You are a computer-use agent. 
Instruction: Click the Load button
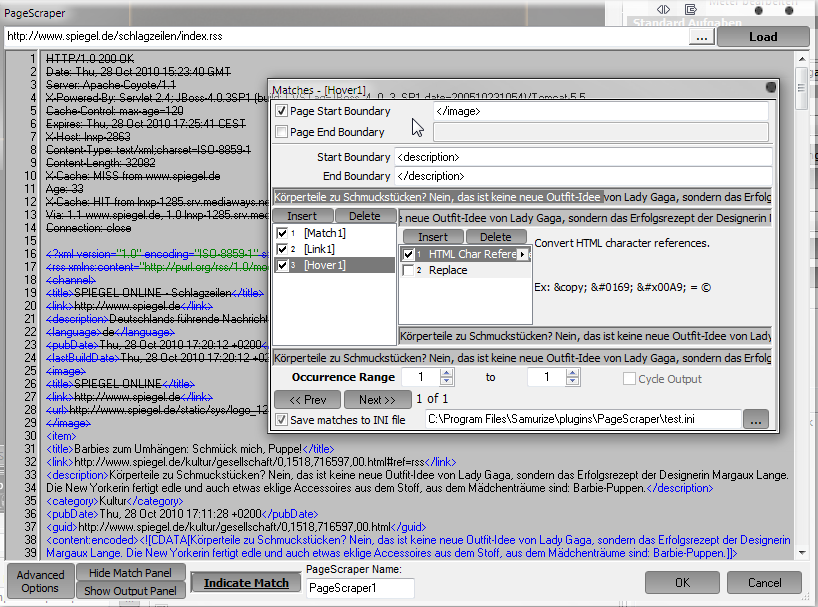763,37
